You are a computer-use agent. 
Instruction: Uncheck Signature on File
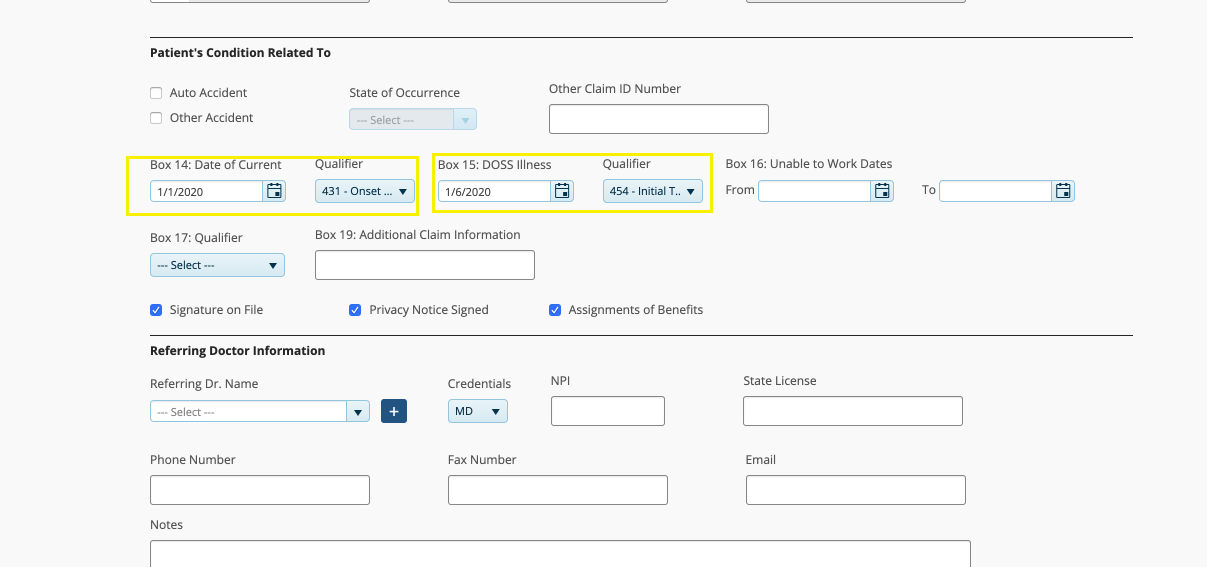coord(156,310)
